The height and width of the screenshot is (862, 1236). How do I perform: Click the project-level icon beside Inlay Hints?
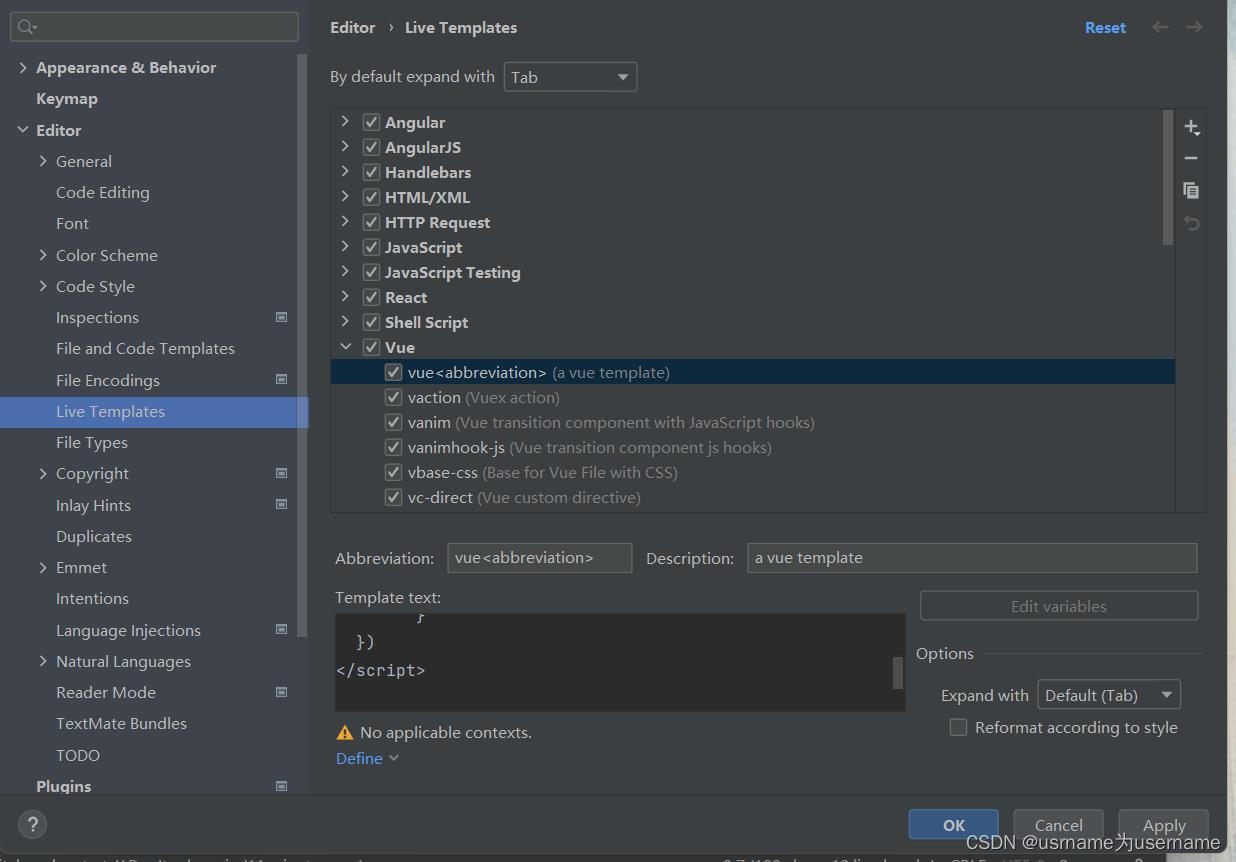click(281, 505)
